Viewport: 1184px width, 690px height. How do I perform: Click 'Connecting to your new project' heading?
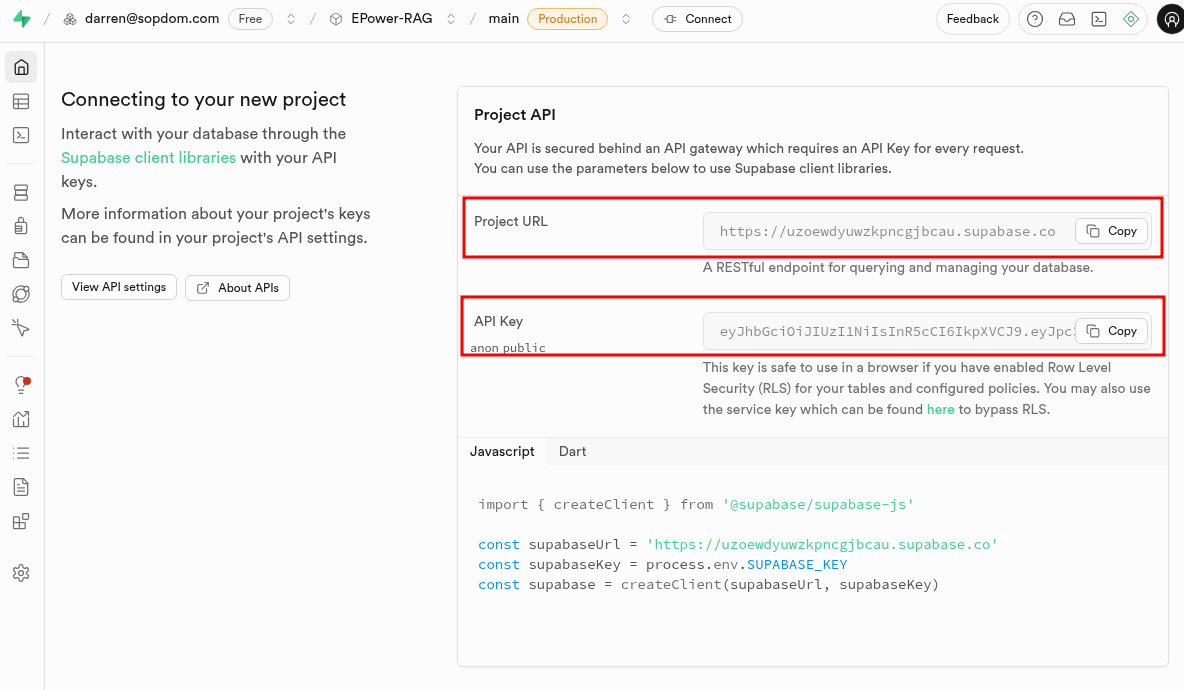pyautogui.click(x=203, y=100)
